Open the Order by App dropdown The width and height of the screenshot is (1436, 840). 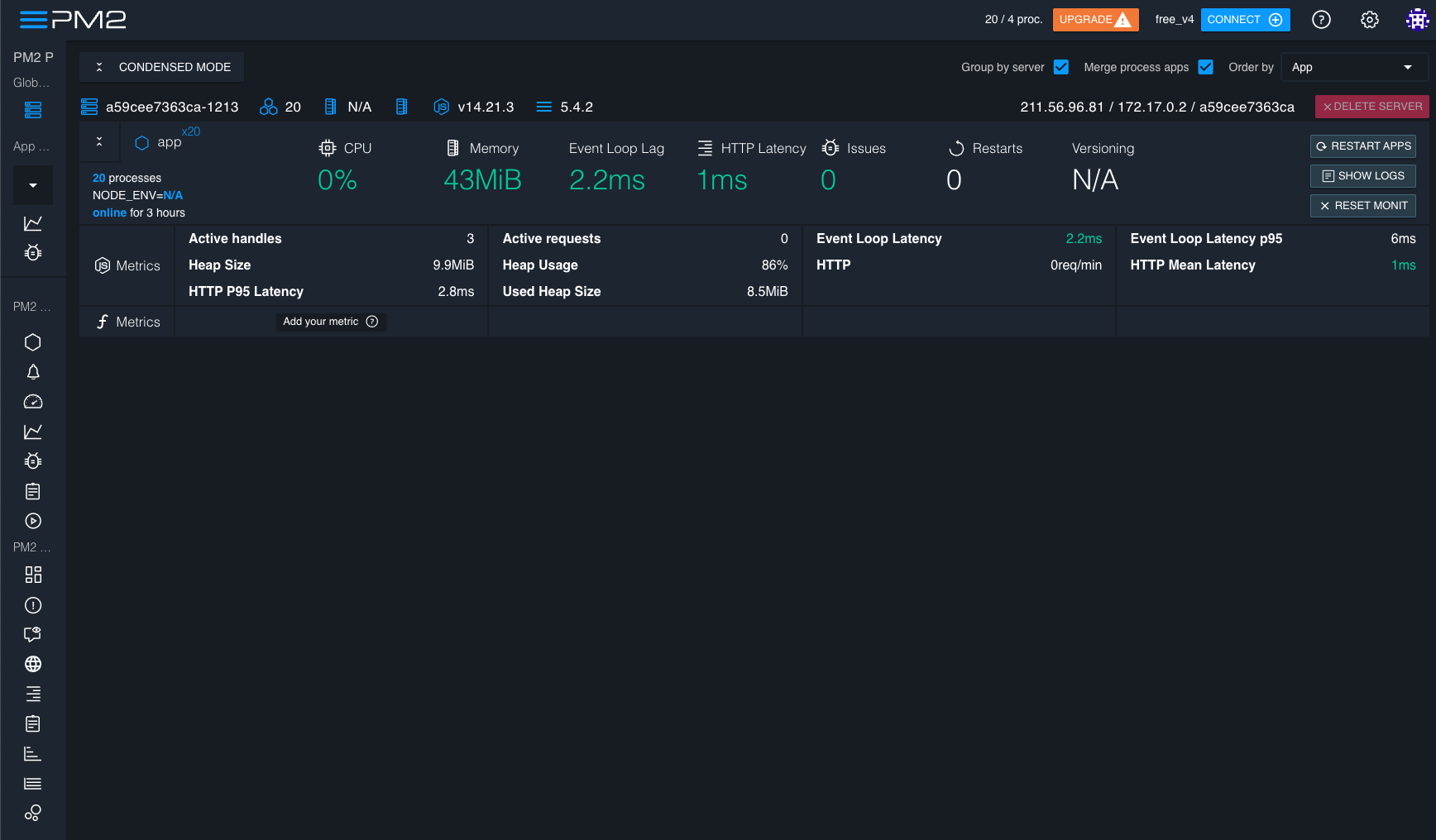1354,67
